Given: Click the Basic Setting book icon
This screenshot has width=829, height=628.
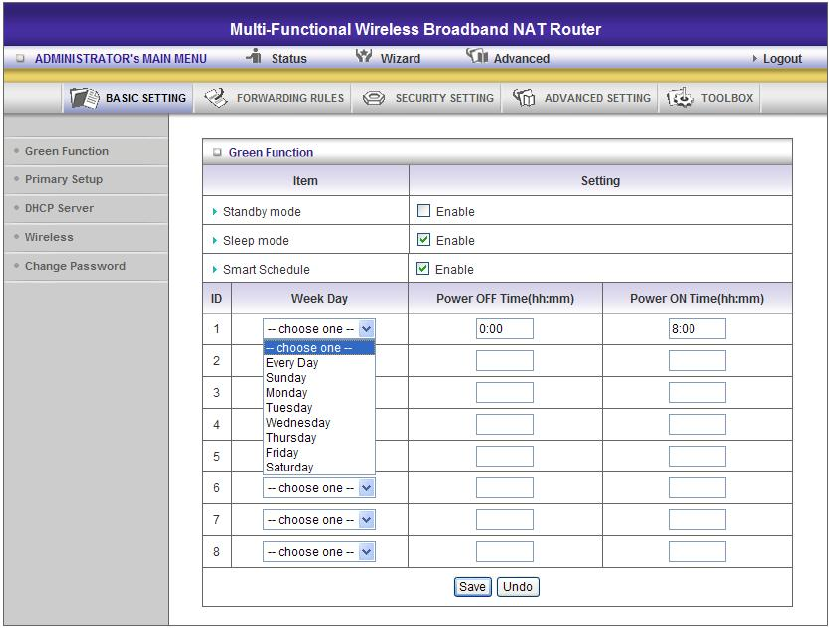Looking at the screenshot, I should (x=84, y=98).
